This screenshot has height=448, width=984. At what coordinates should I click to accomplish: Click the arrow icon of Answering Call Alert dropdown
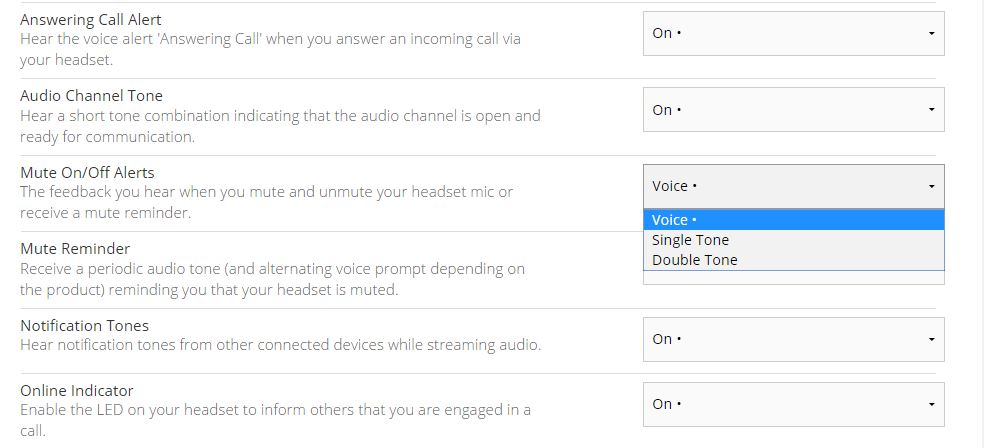[x=931, y=33]
